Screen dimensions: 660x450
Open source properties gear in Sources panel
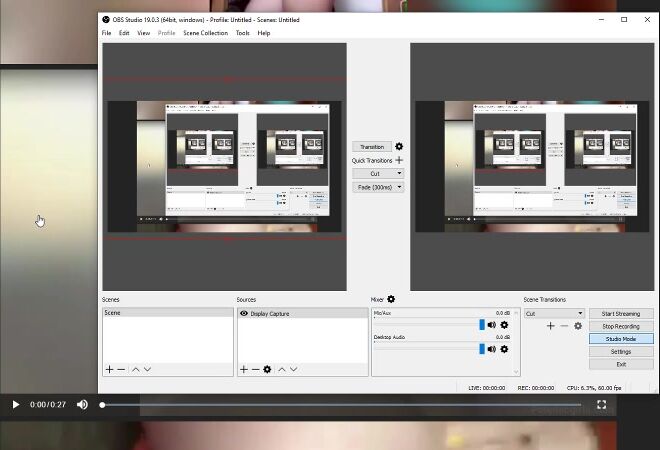pyautogui.click(x=267, y=369)
